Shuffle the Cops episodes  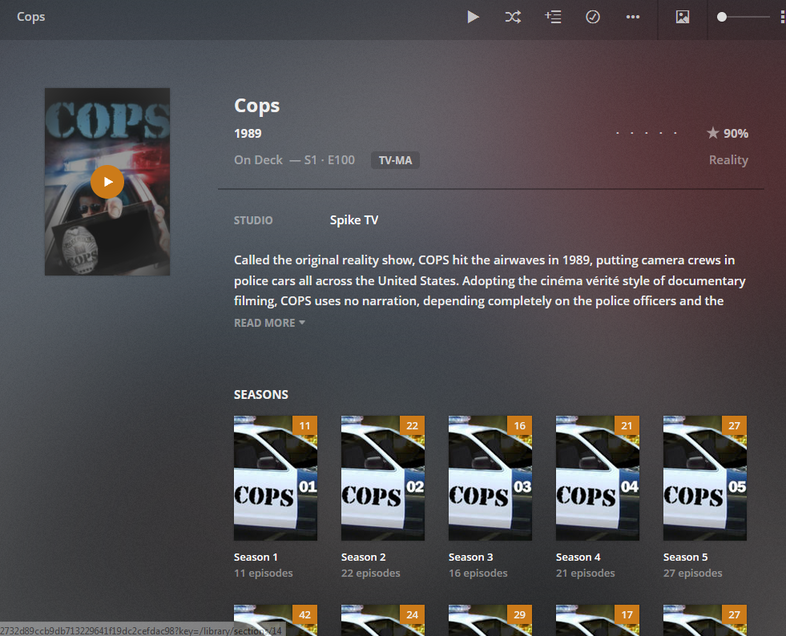[513, 17]
